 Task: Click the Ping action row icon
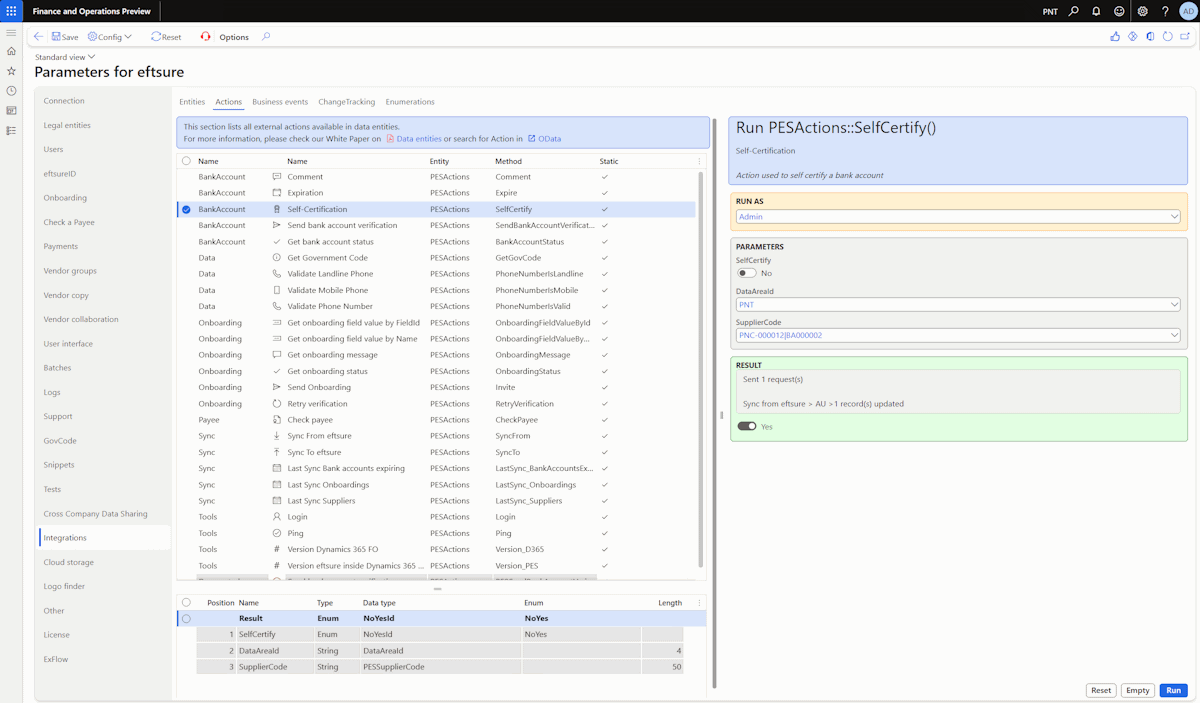277,533
